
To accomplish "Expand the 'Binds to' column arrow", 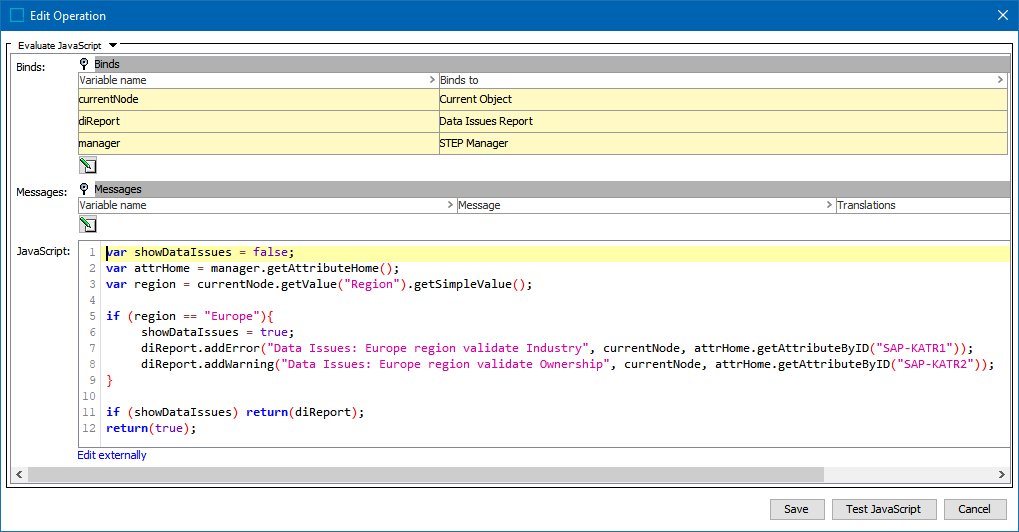I will (x=1000, y=80).
